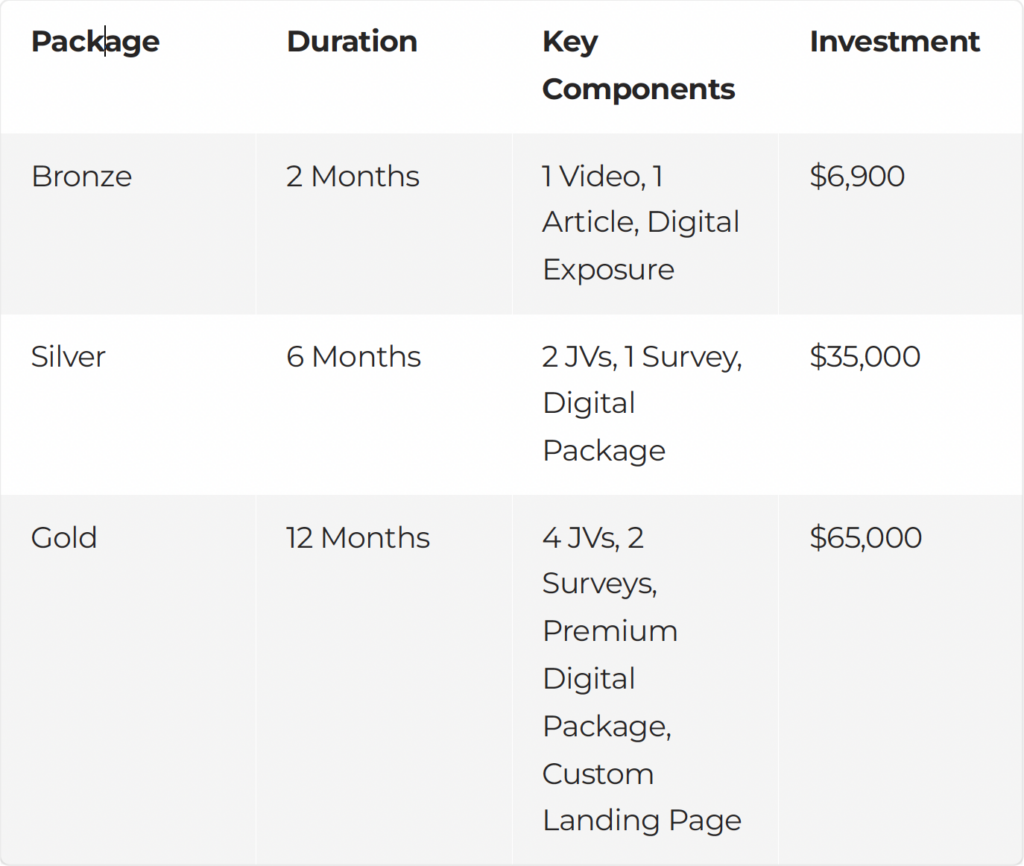Select the $35,000 investment value
The height and width of the screenshot is (866, 1024).
(x=865, y=357)
